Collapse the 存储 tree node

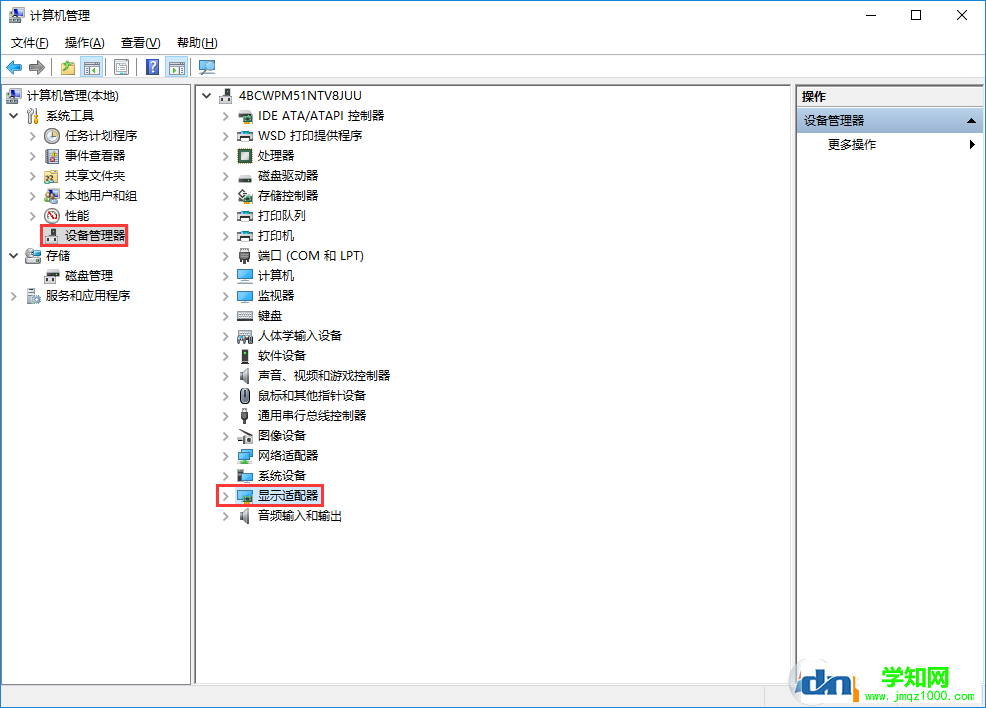tap(14, 256)
